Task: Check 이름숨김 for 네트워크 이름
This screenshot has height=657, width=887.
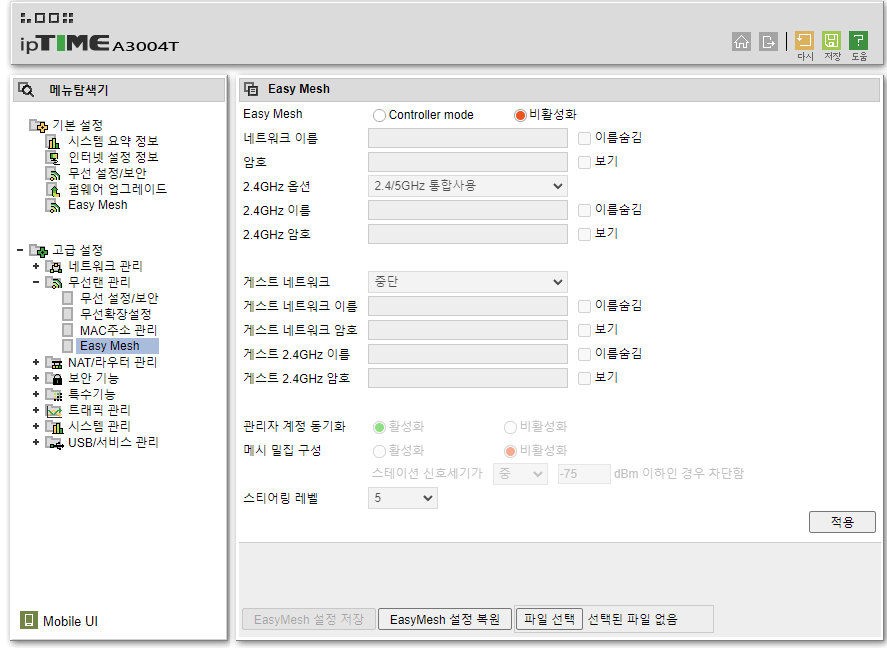Action: 585,138
